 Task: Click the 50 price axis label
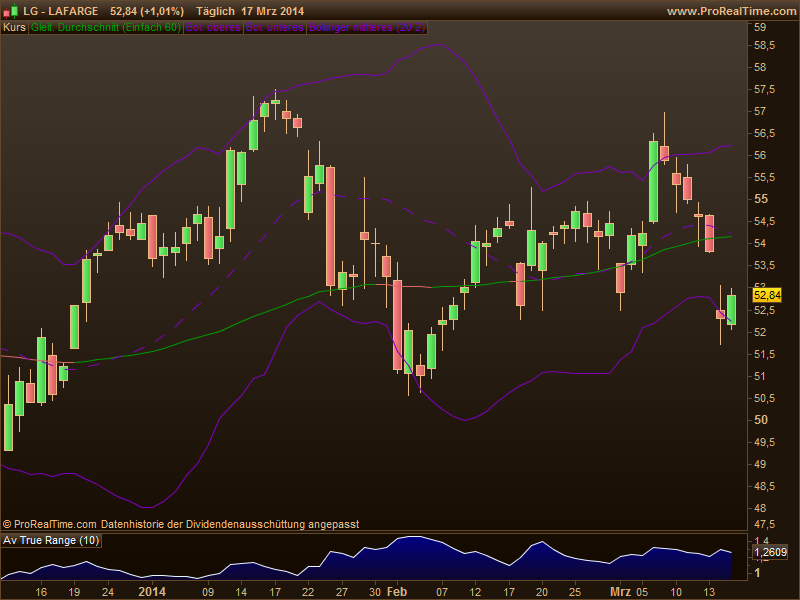tap(761, 420)
